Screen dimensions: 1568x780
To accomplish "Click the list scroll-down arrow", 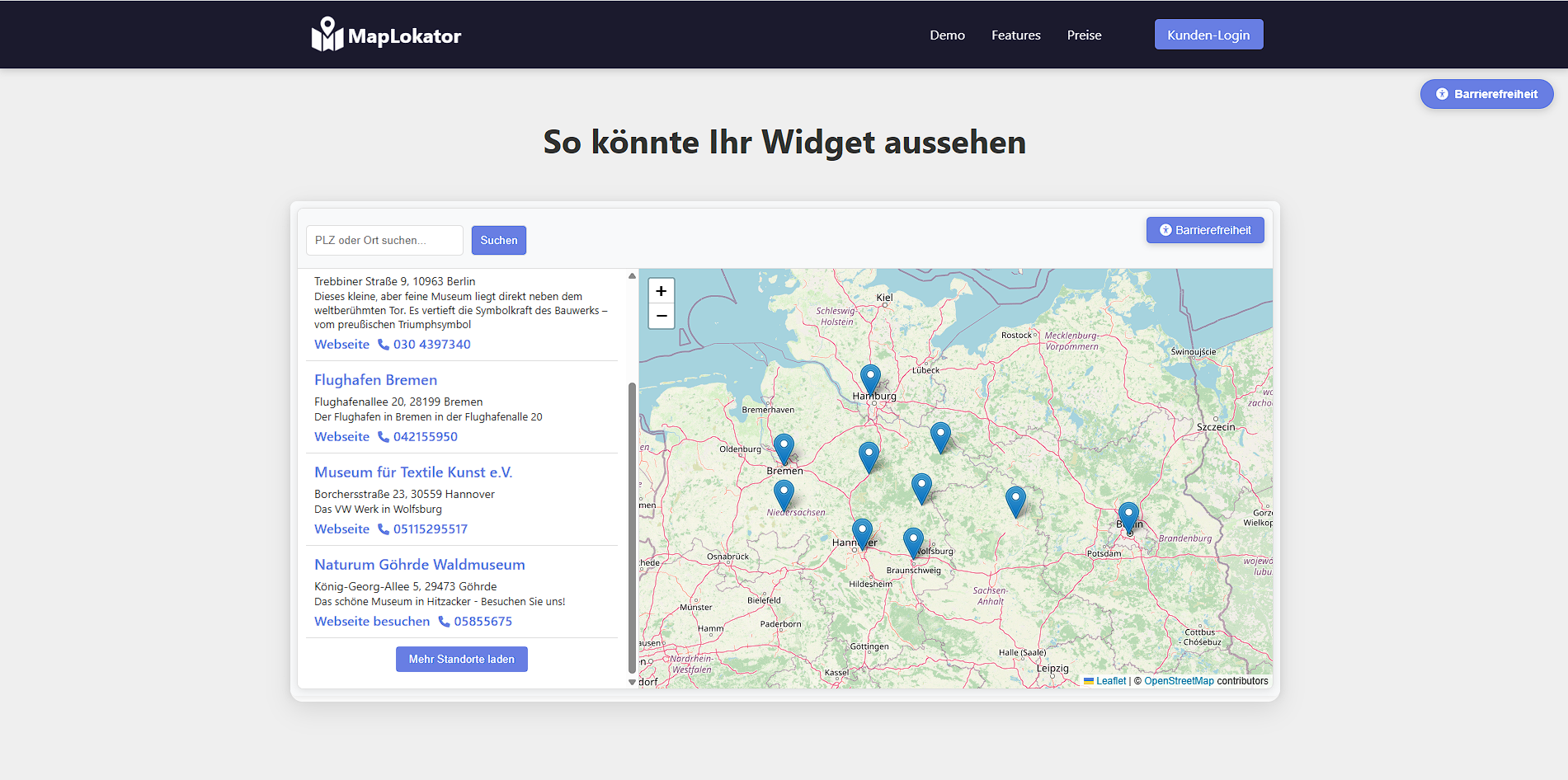I will point(632,682).
